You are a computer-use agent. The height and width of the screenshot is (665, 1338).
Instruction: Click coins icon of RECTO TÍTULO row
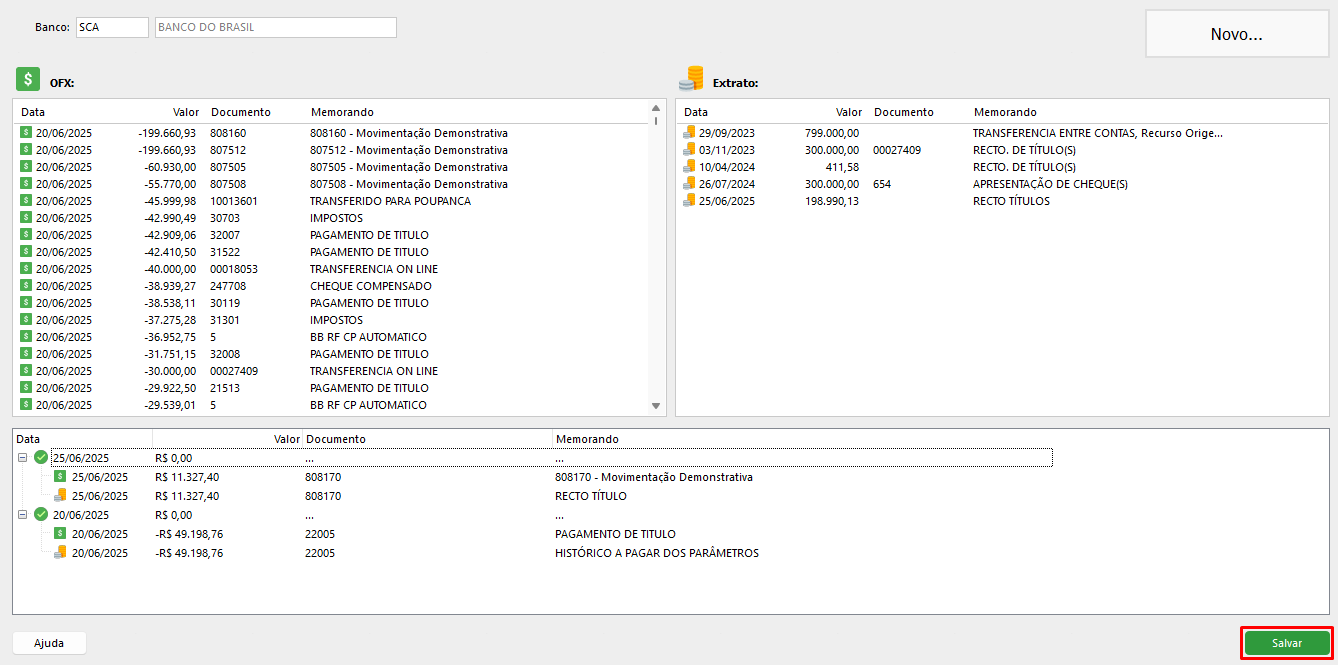(x=60, y=495)
